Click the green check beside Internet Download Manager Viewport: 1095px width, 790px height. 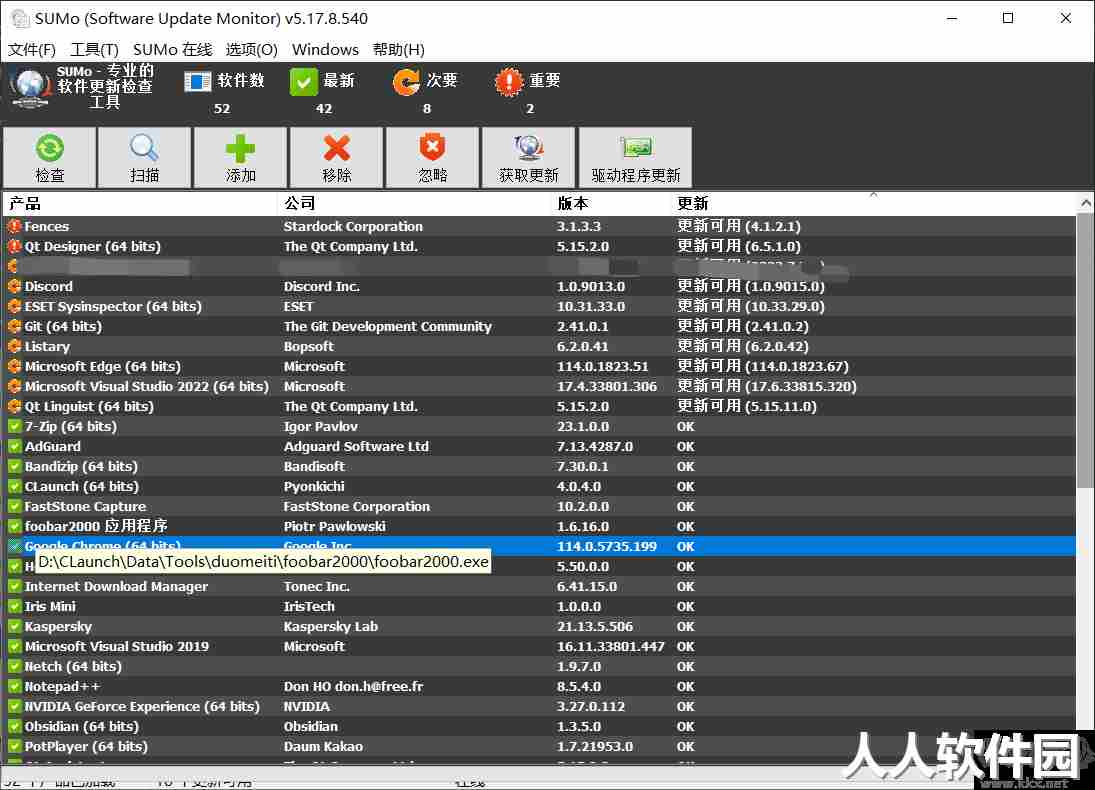click(x=14, y=587)
